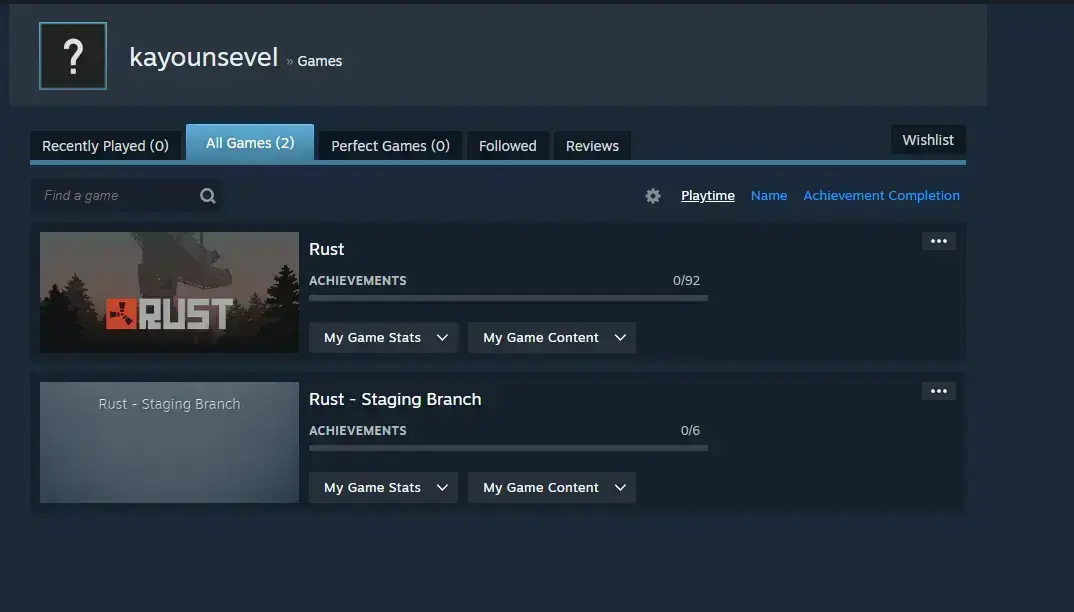Expand My Game Content for Staging Branch
Viewport: 1074px width, 612px height.
point(552,488)
